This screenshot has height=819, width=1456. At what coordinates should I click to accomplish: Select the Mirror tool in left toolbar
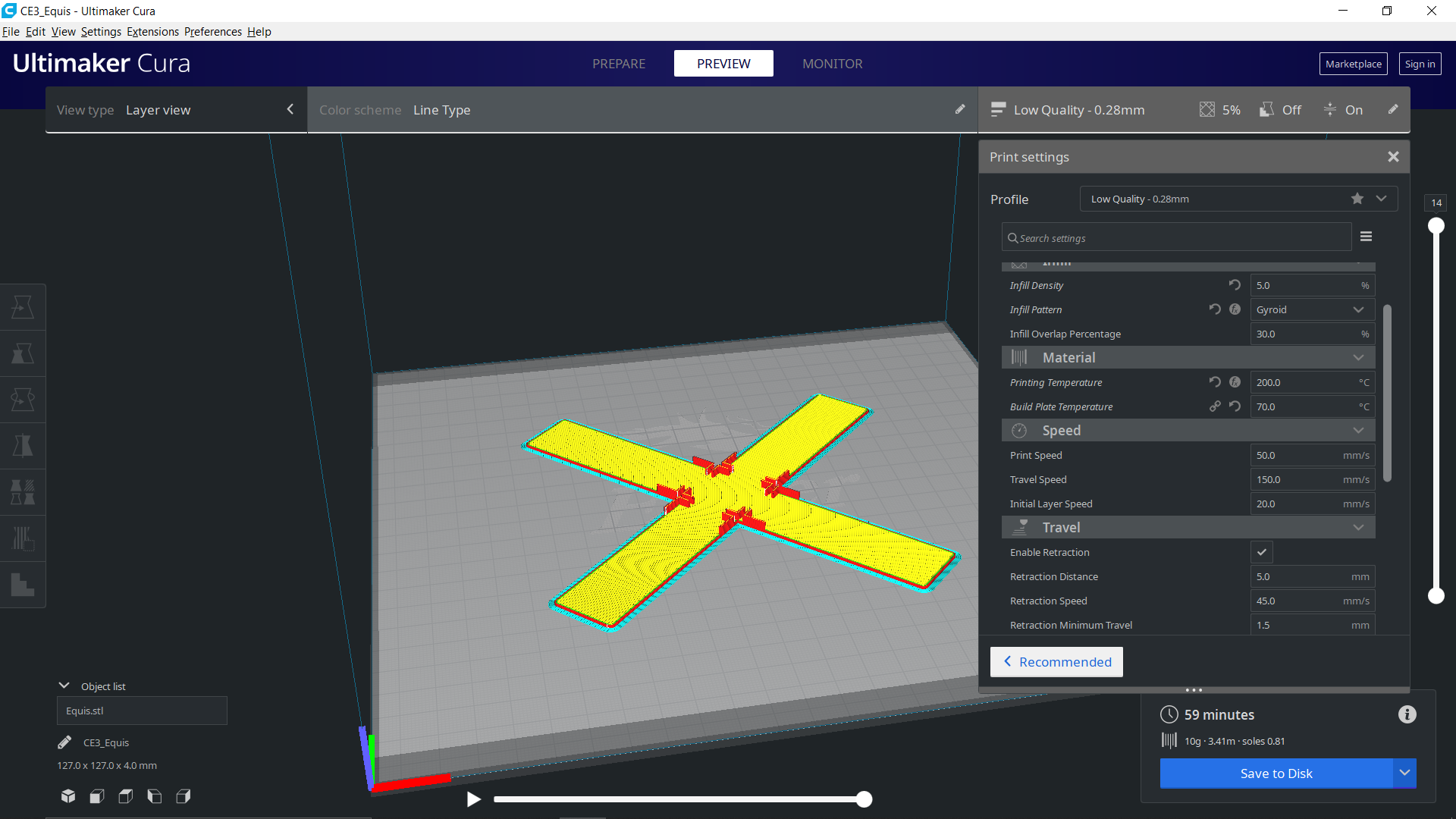tap(23, 446)
